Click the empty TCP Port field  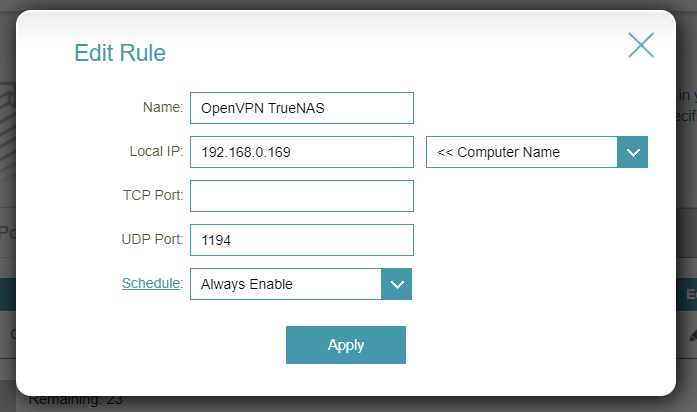tap(302, 196)
